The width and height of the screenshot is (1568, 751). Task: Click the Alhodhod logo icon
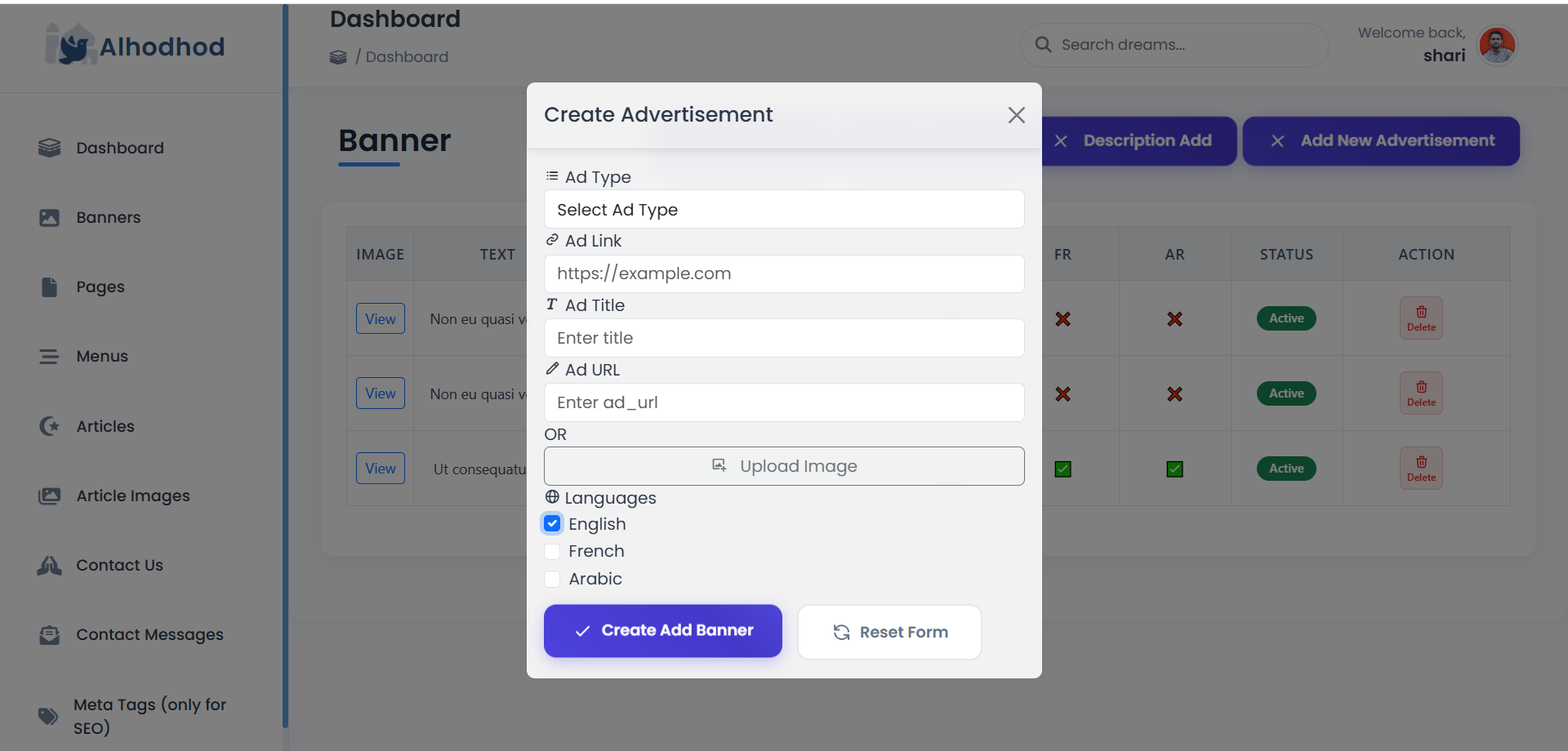[x=70, y=45]
